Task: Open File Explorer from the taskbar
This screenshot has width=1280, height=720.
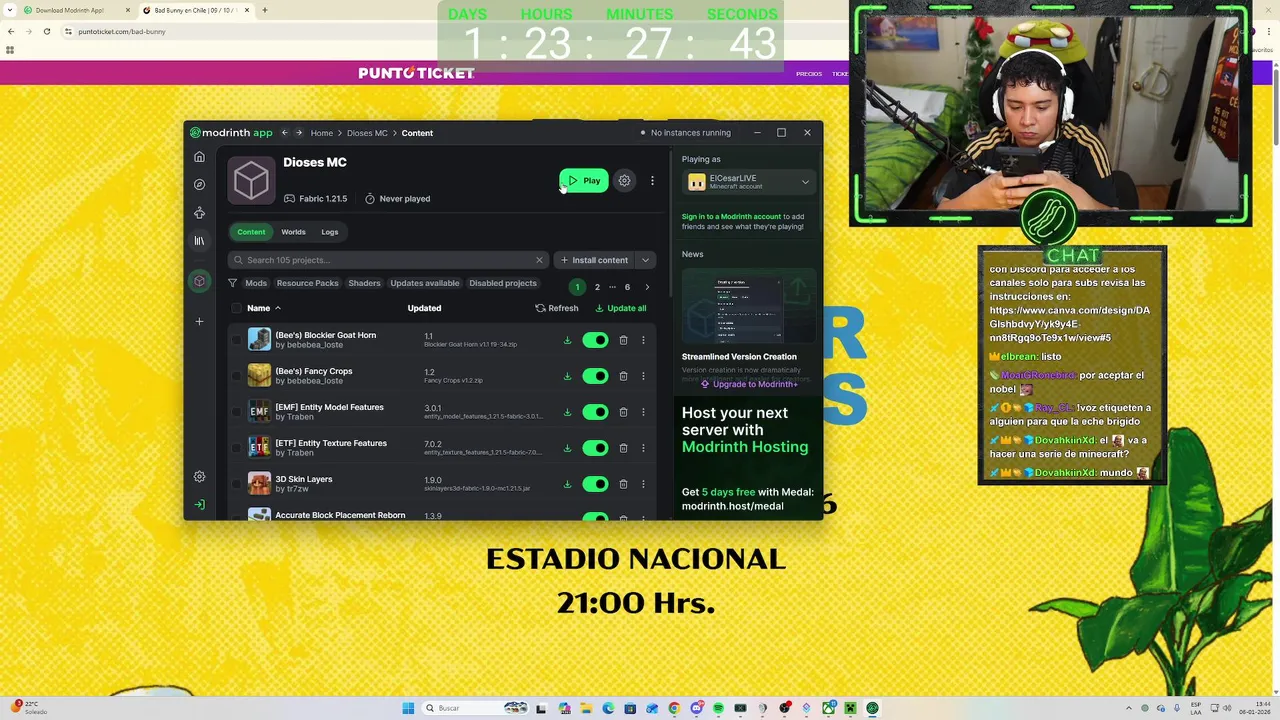Action: tap(586, 708)
